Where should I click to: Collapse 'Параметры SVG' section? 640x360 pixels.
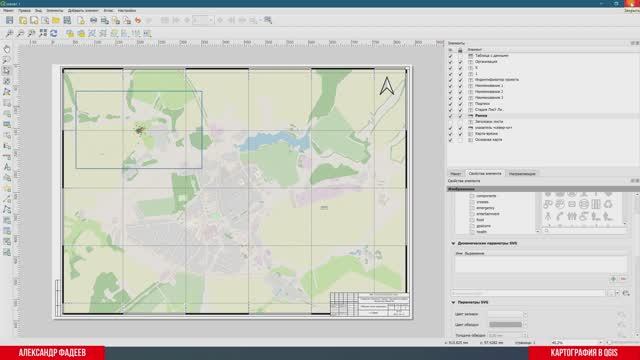pyautogui.click(x=453, y=302)
